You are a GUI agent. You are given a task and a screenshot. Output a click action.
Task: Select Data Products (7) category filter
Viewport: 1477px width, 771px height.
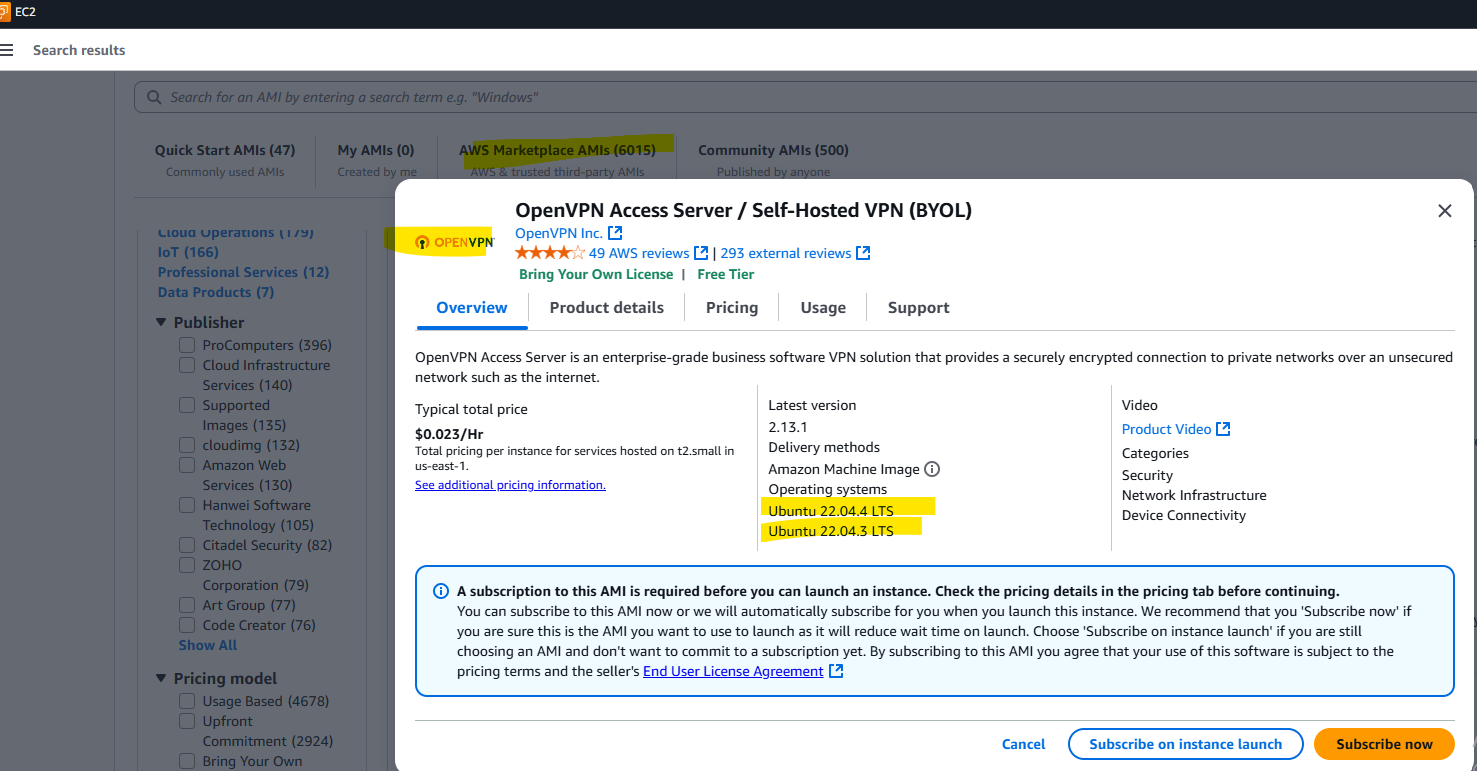[x=216, y=292]
